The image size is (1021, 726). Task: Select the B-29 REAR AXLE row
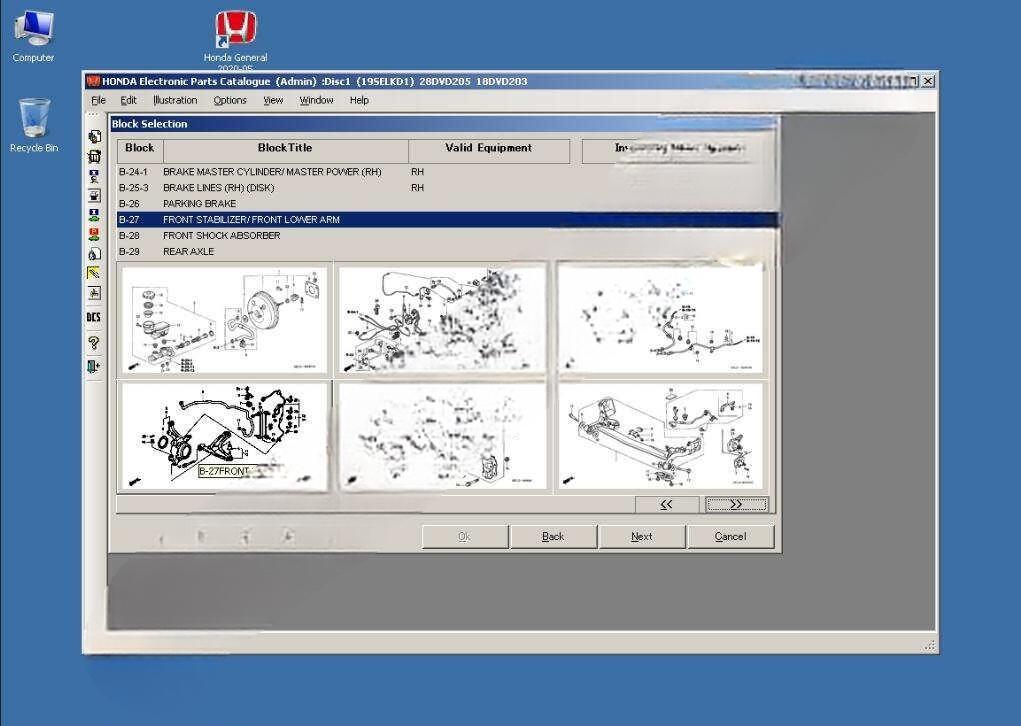pos(447,251)
